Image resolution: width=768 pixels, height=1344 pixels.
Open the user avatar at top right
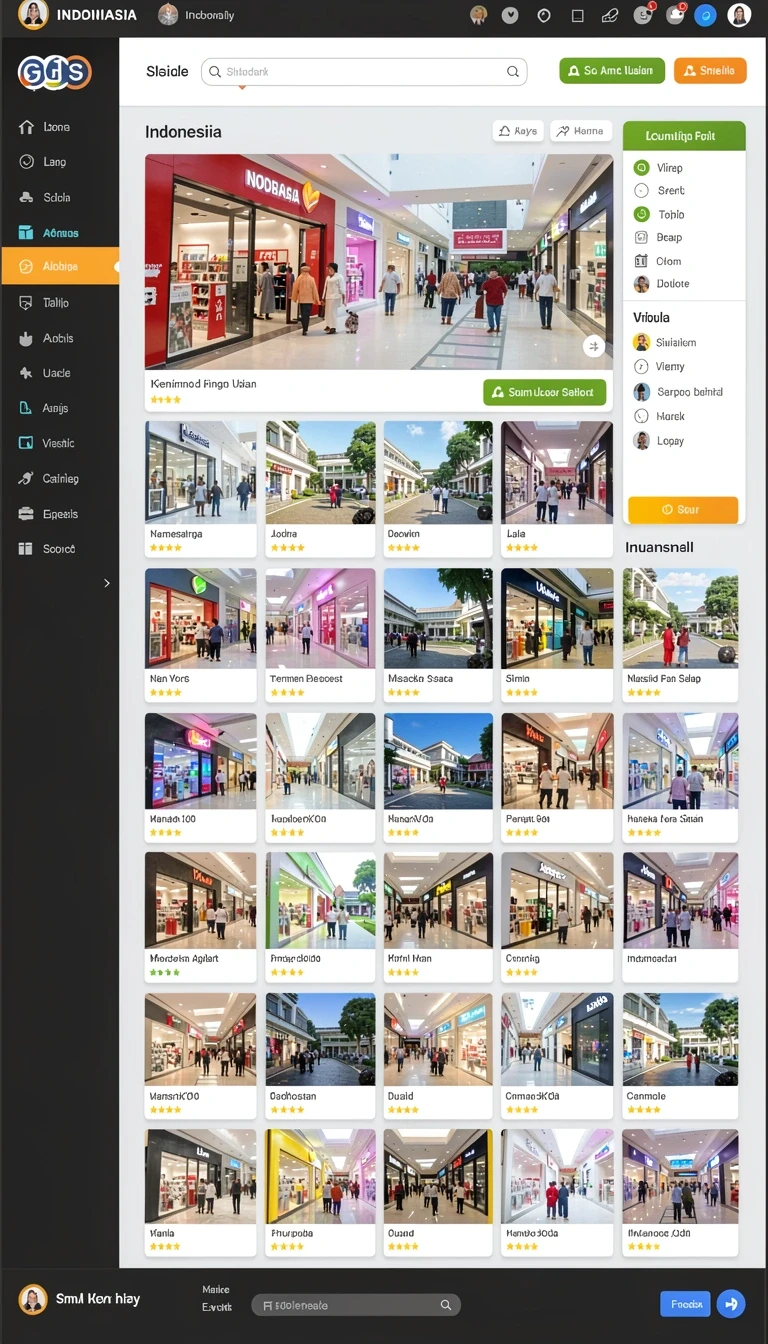(739, 15)
